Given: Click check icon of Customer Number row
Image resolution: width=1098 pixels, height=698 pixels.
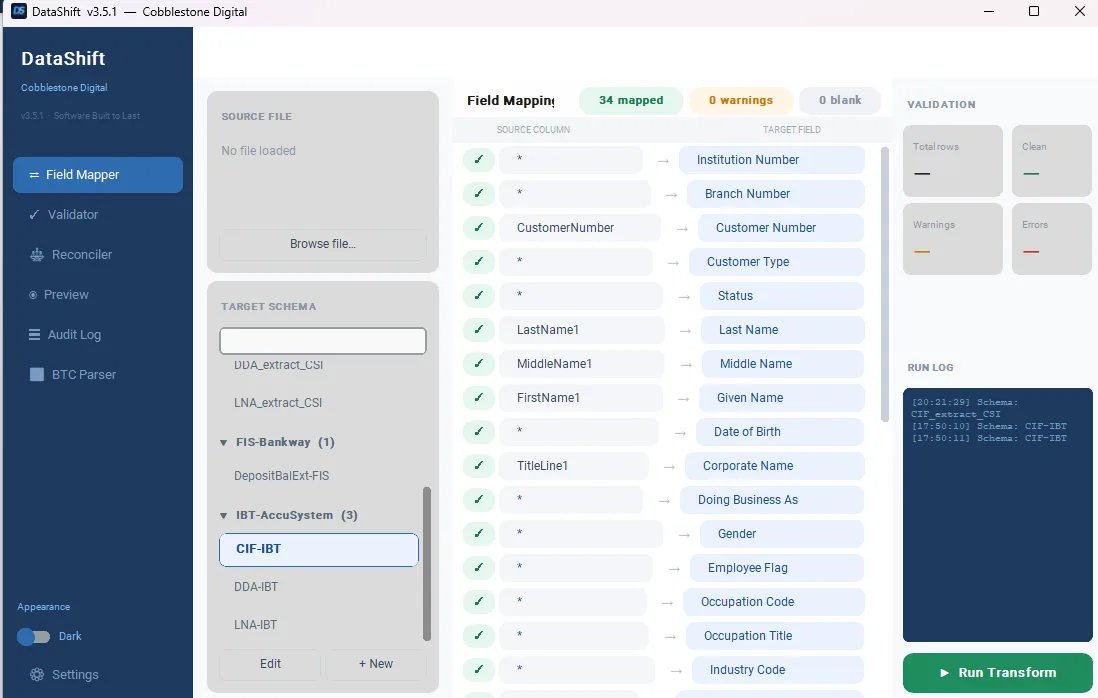Looking at the screenshot, I should point(479,228).
